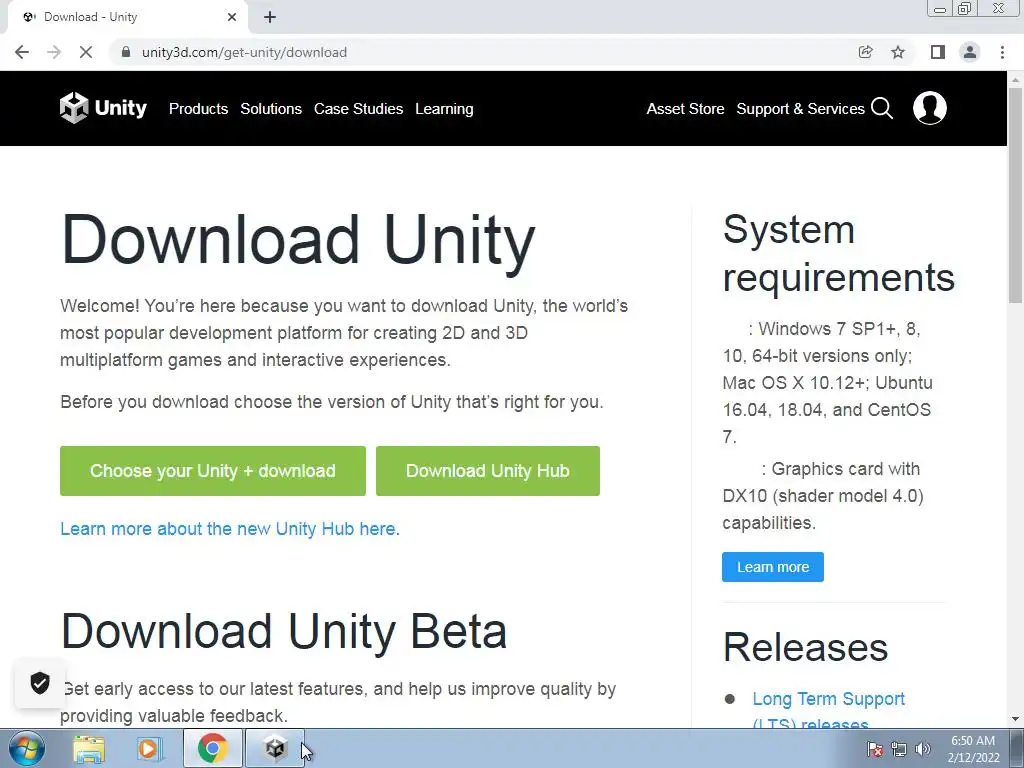Open the Solutions menu

pyautogui.click(x=271, y=109)
